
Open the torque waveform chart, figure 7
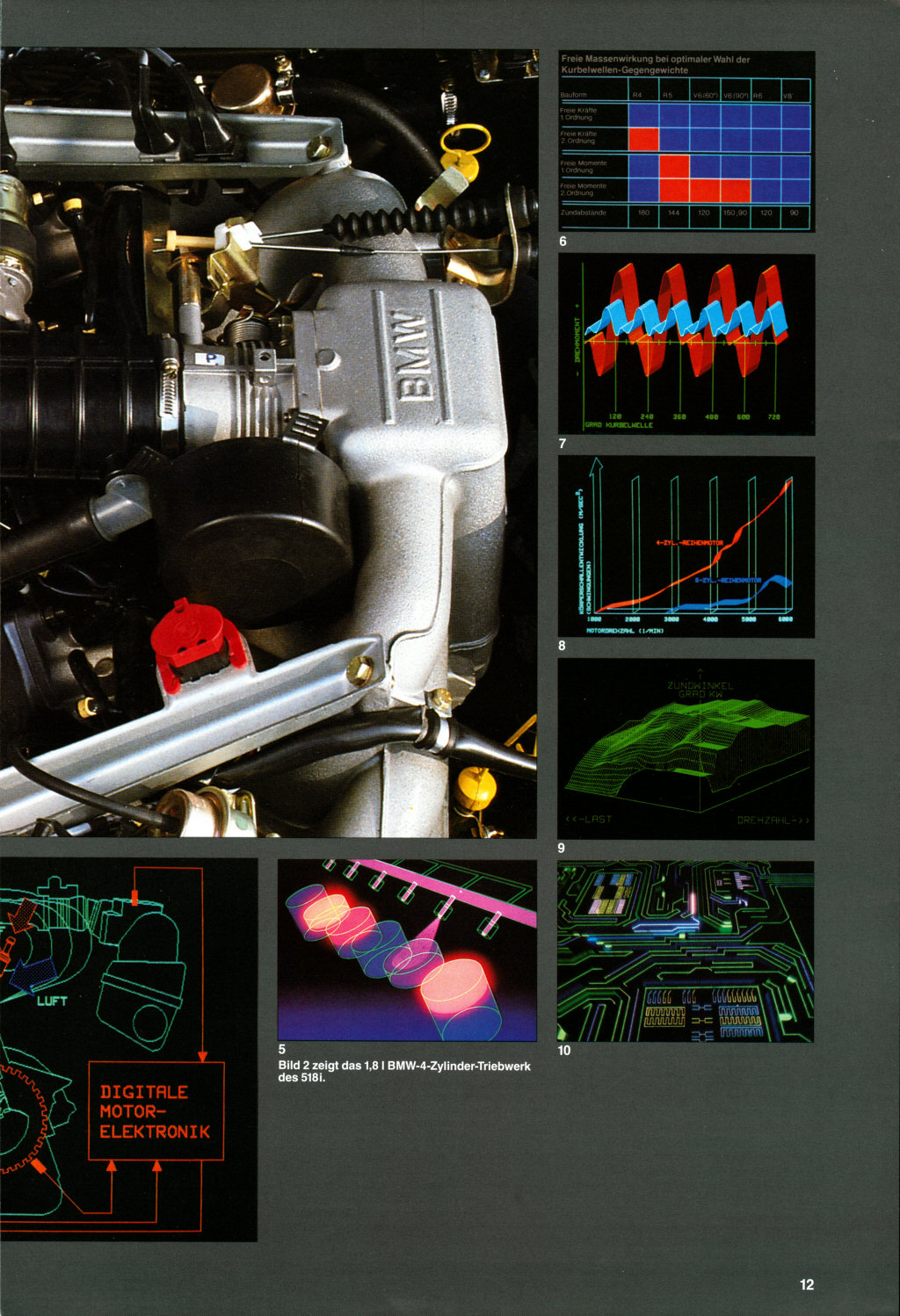(686, 344)
